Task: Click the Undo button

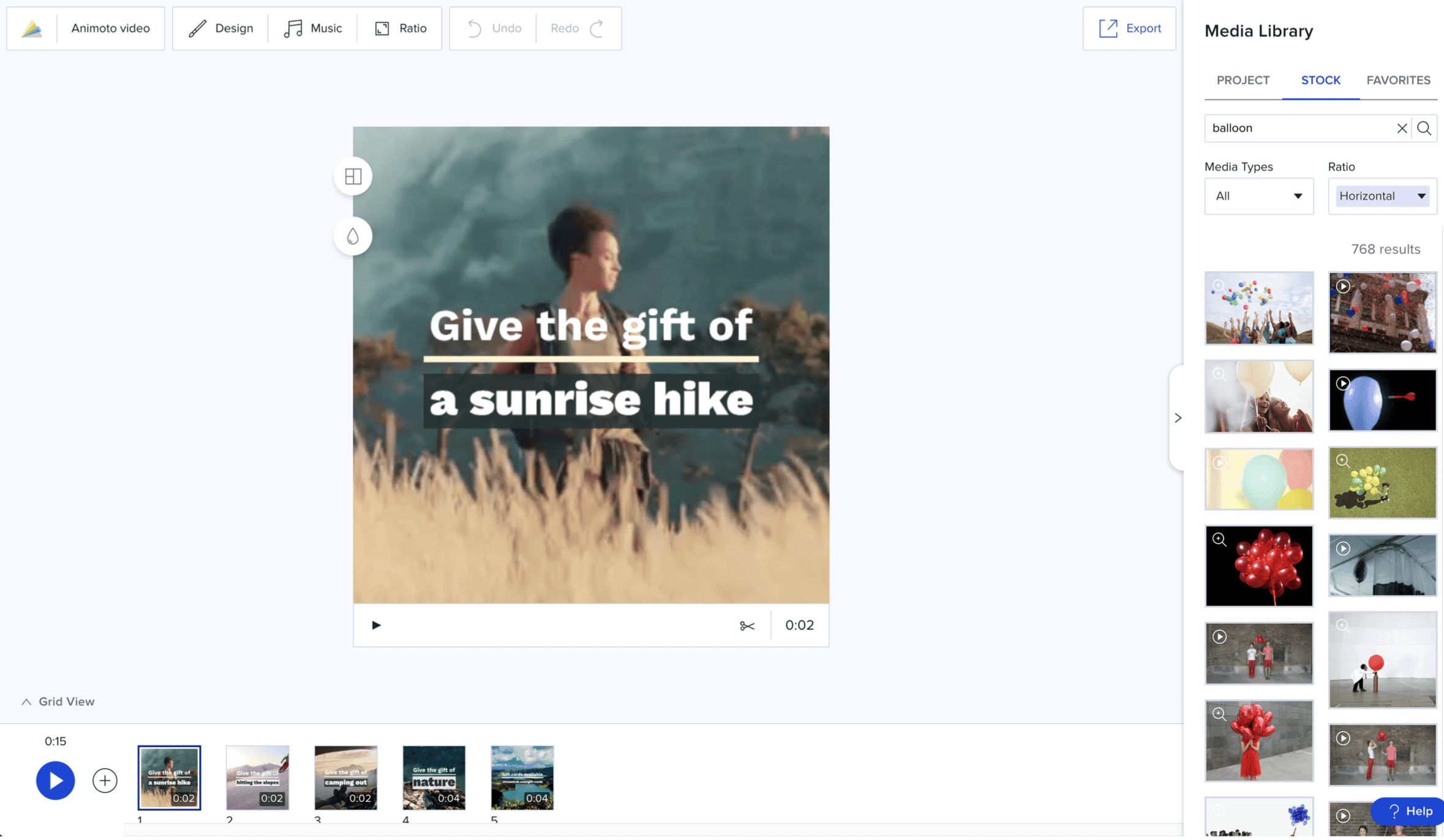Action: click(494, 28)
